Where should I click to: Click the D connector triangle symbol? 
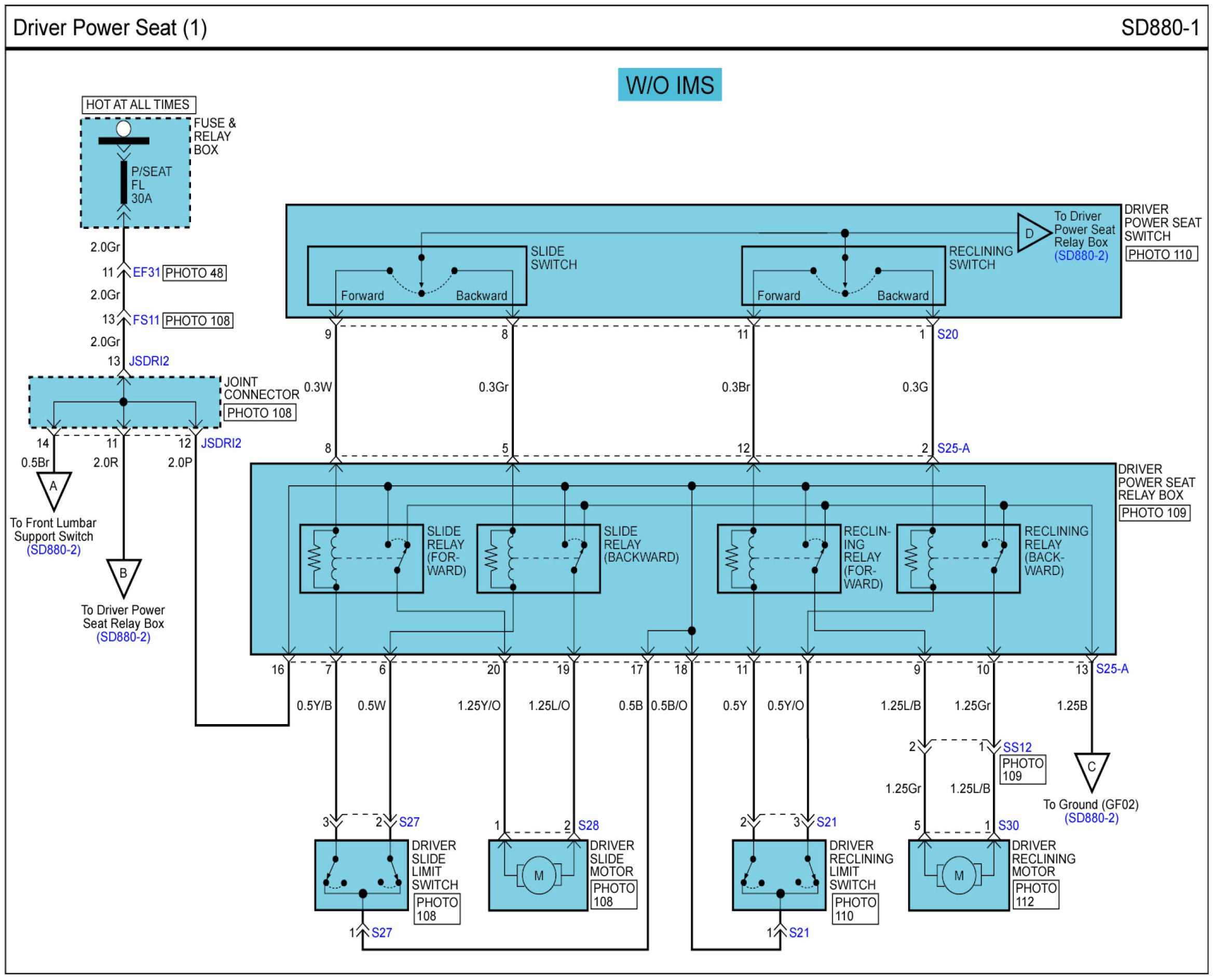[1032, 233]
